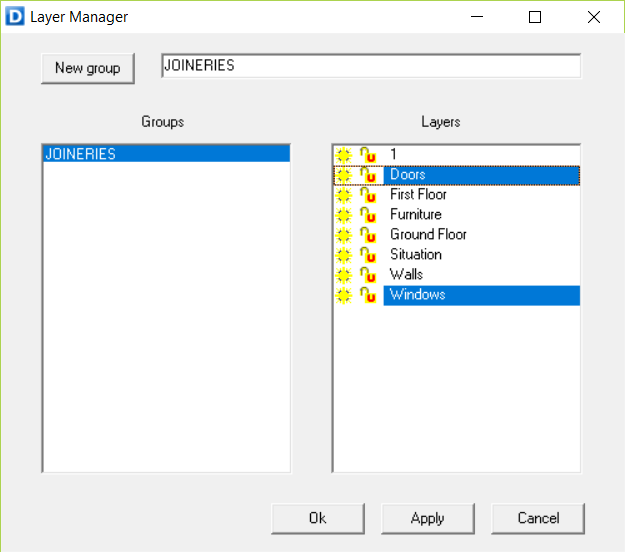This screenshot has width=625, height=552.
Task: Select the First Floor layer name
Action: [x=418, y=194]
